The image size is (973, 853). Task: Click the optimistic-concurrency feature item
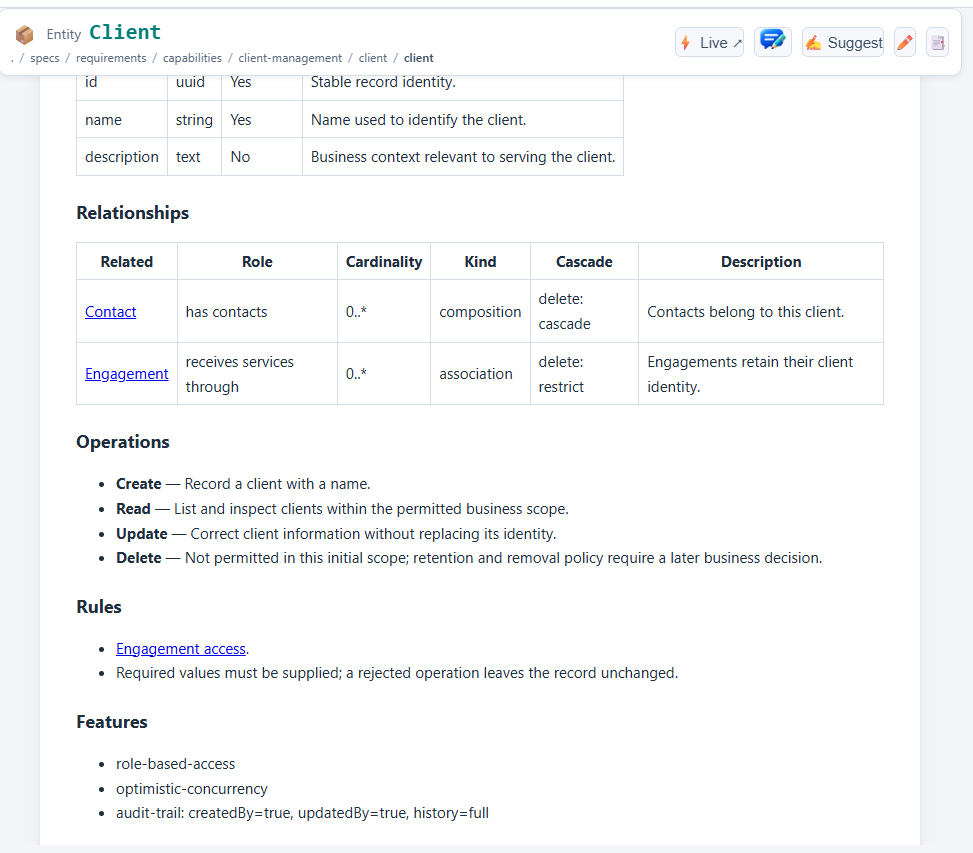(192, 788)
